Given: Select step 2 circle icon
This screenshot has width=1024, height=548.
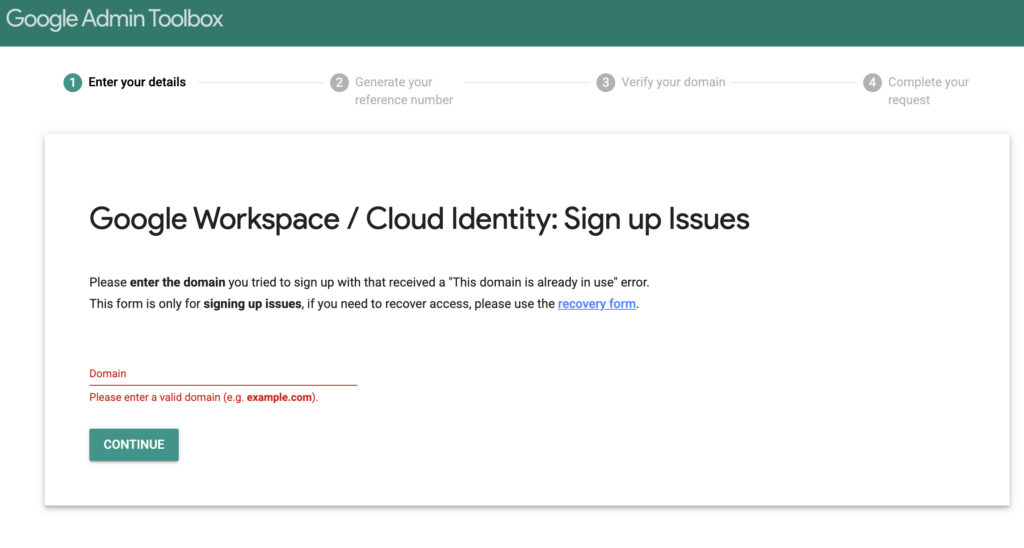Looking at the screenshot, I should [x=339, y=83].
